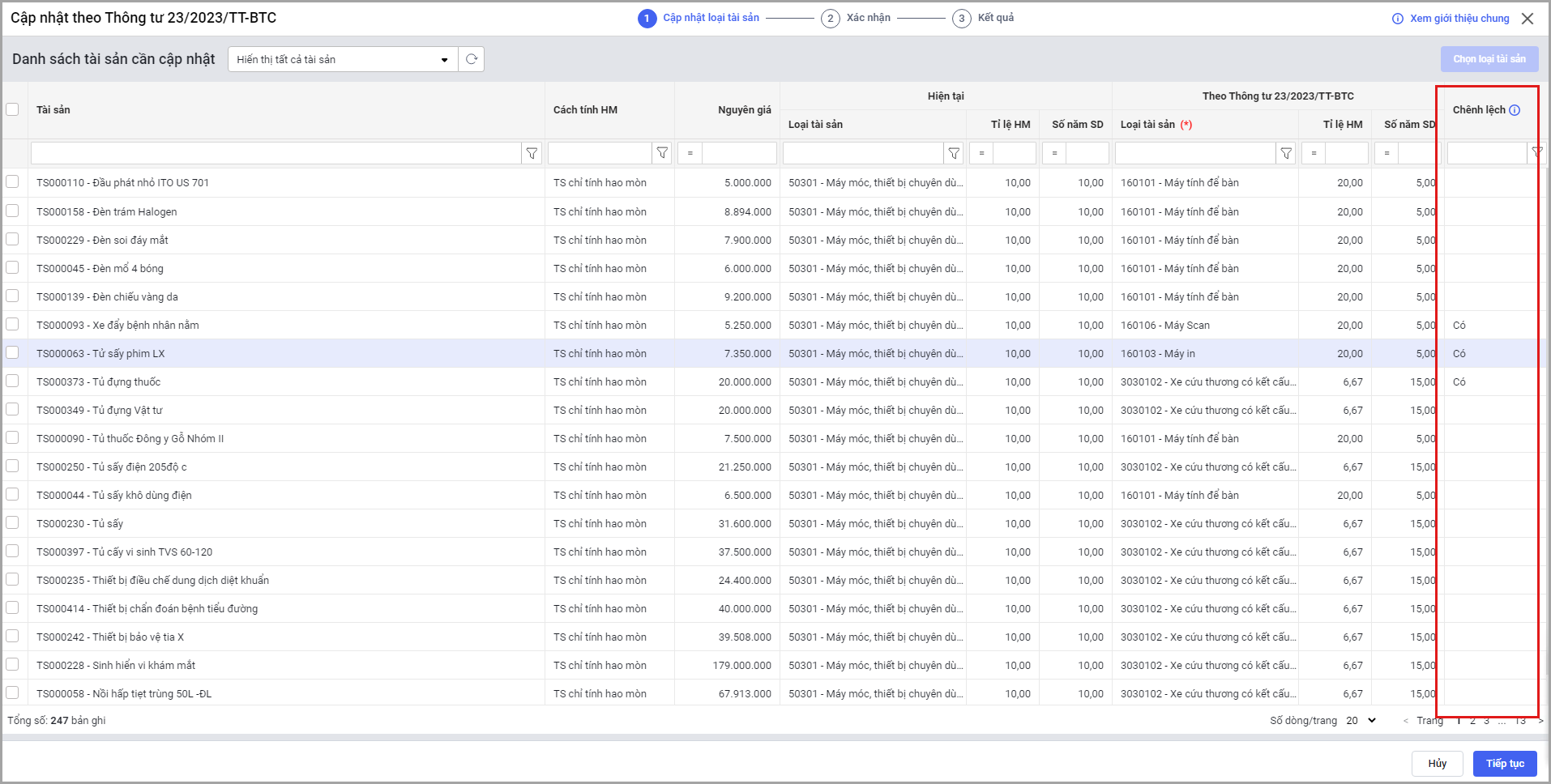1551x784 pixels.
Task: Click the Tiếp tục button
Action: 1505,763
